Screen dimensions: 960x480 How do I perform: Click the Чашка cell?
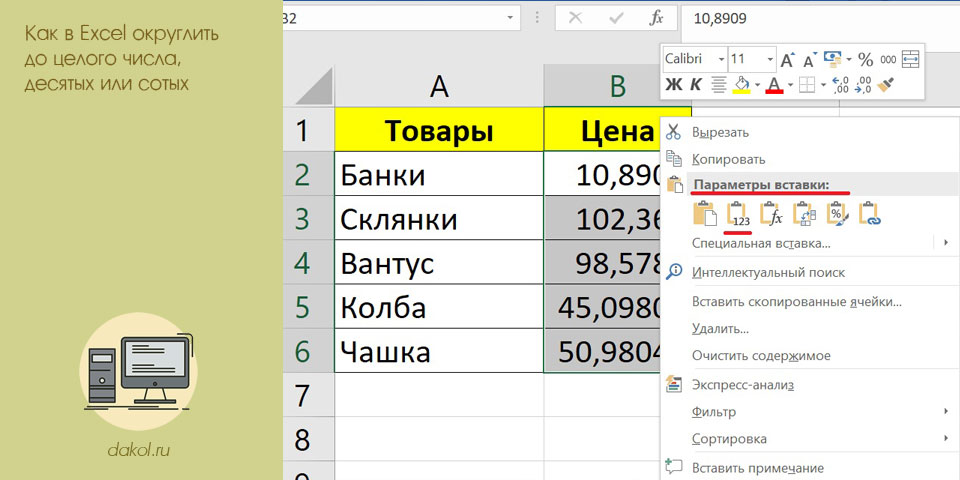click(439, 350)
